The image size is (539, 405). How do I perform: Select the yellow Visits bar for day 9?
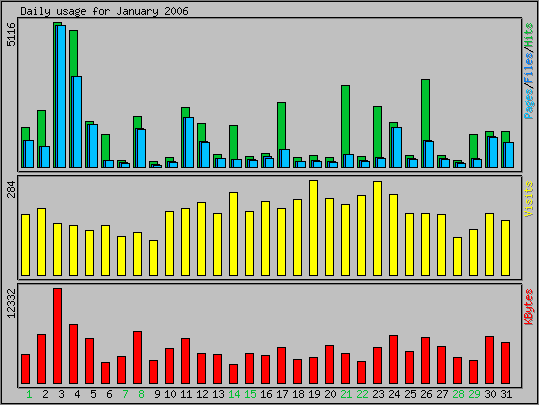(154, 258)
